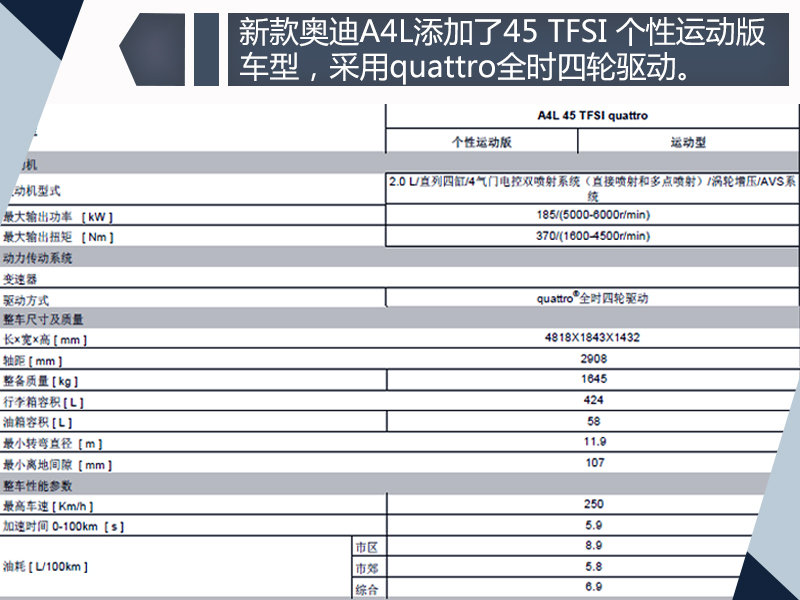Select the '2.0 L/直列四缸' engine description cell
The image size is (800, 600).
[592, 188]
